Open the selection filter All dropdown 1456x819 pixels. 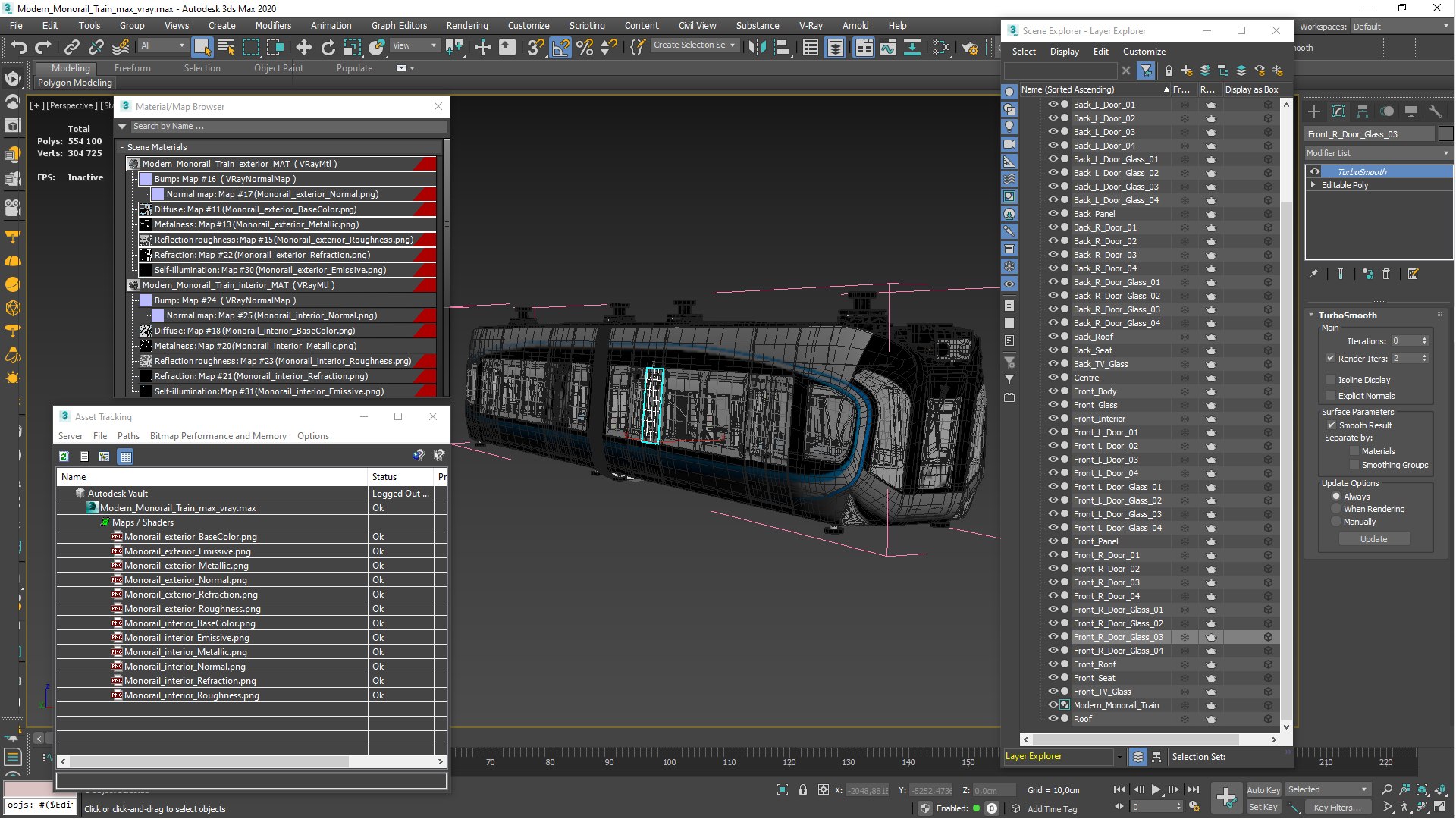pyautogui.click(x=162, y=45)
